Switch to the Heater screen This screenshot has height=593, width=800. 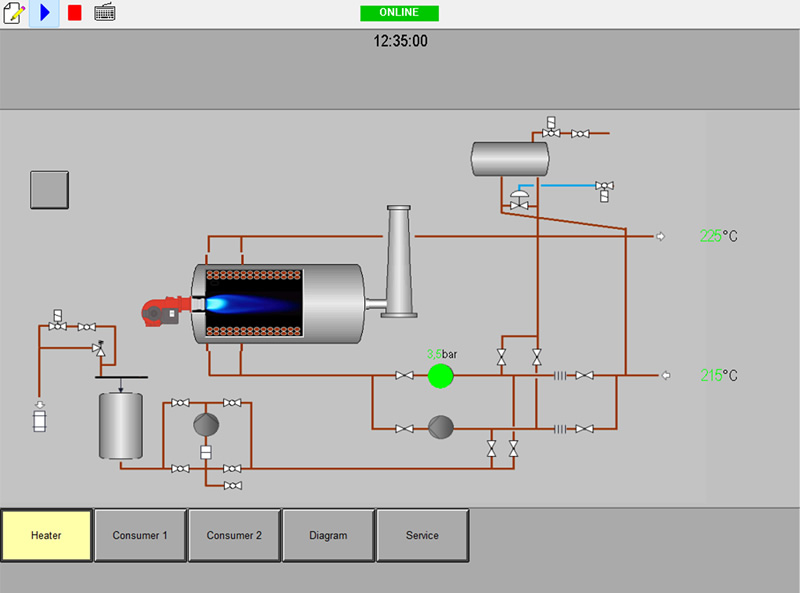coord(47,535)
